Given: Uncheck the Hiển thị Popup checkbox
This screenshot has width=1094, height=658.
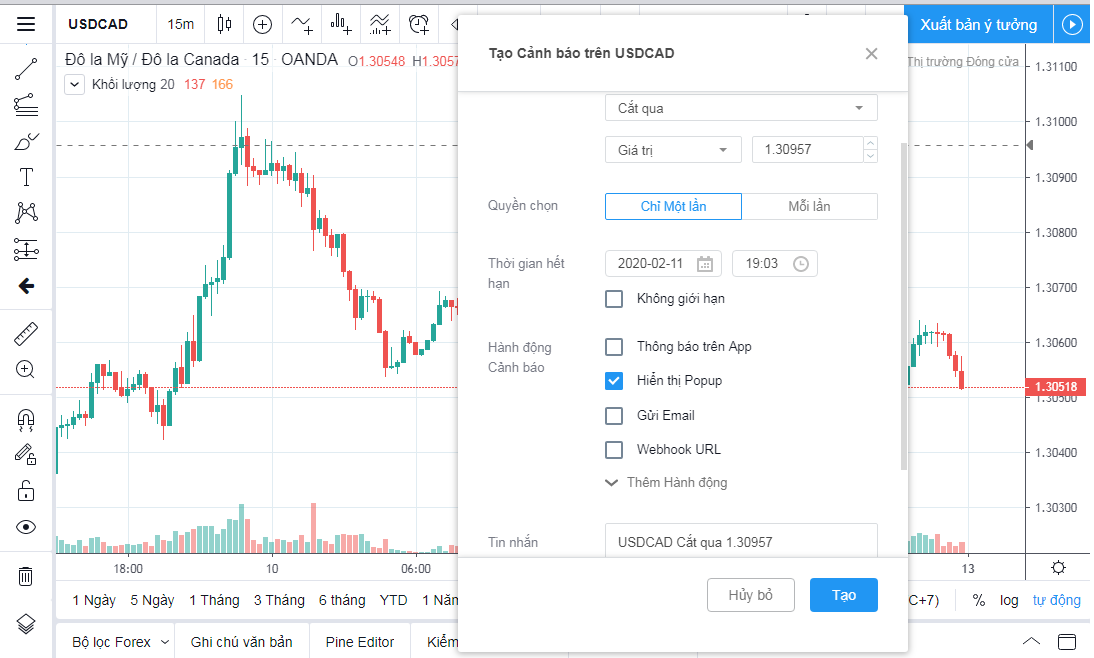Looking at the screenshot, I should tap(614, 381).
